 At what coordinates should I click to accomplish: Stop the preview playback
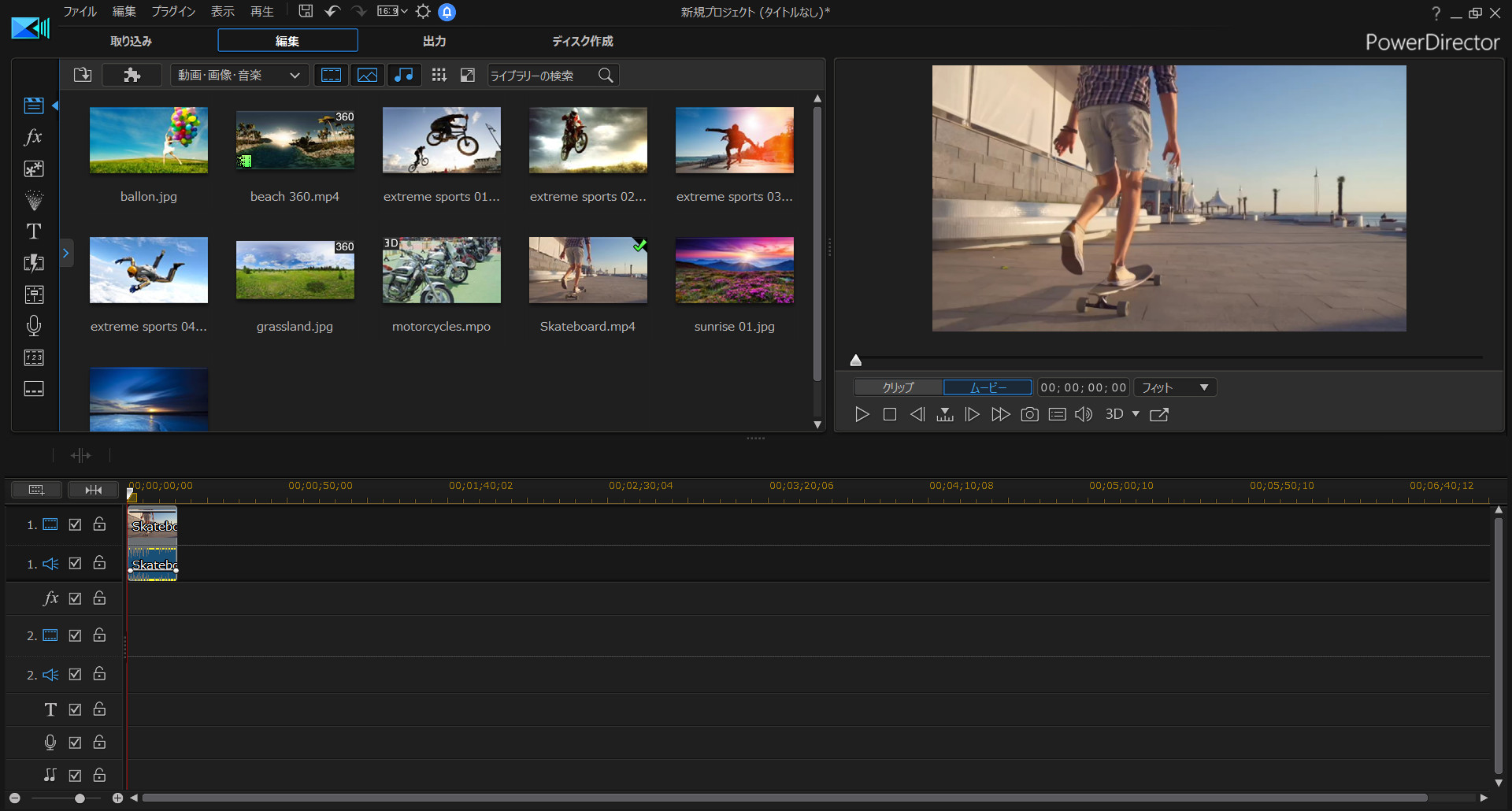pyautogui.click(x=890, y=414)
